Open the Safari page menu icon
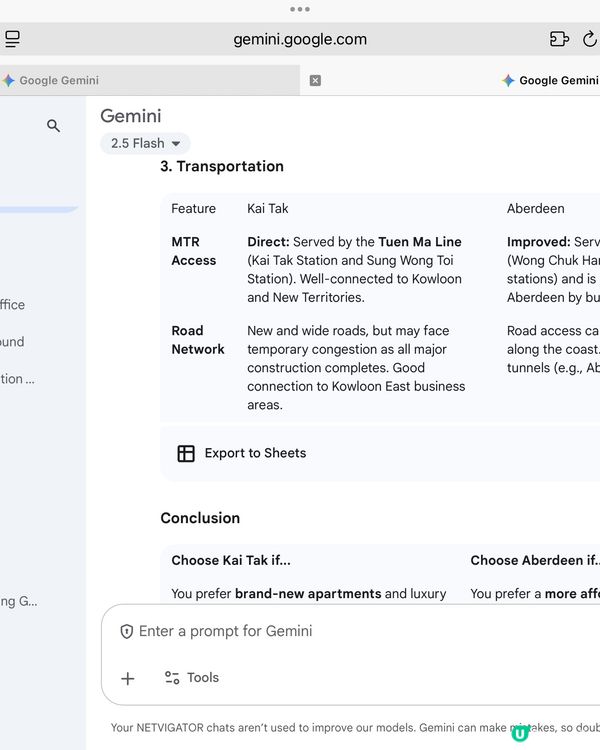The image size is (600, 750). point(12,39)
